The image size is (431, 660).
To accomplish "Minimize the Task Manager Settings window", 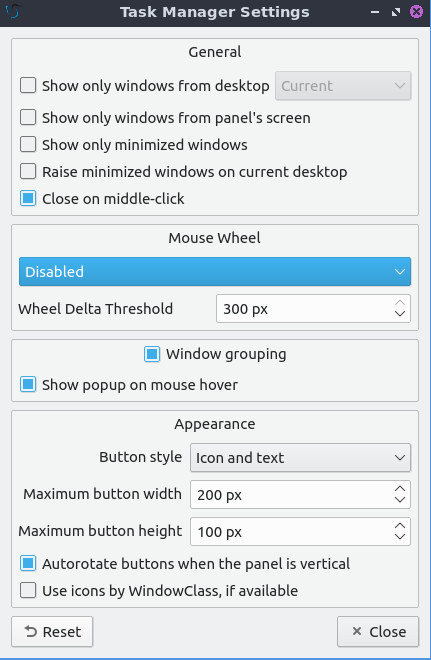I will (x=375, y=12).
